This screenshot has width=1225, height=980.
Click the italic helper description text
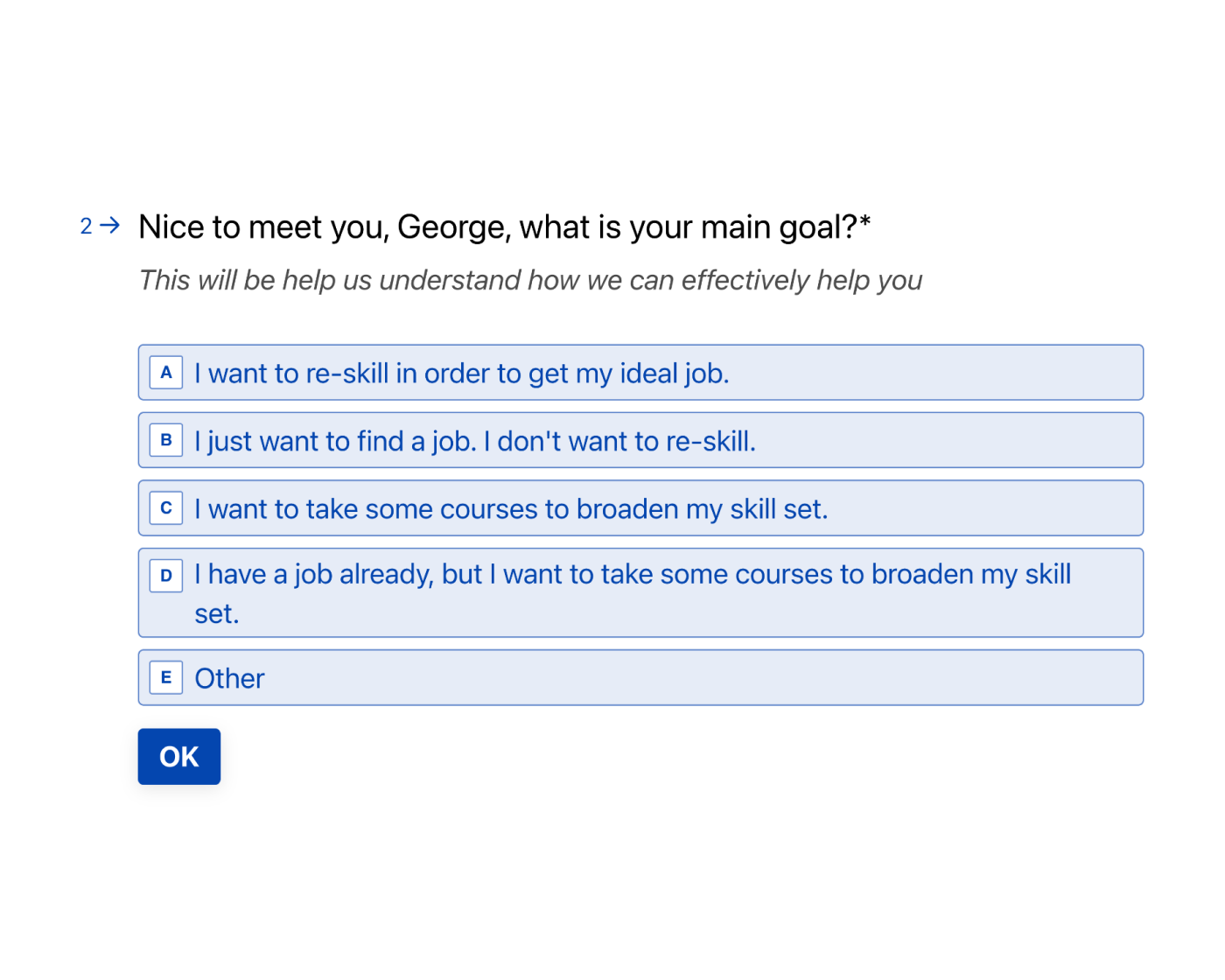tap(530, 281)
